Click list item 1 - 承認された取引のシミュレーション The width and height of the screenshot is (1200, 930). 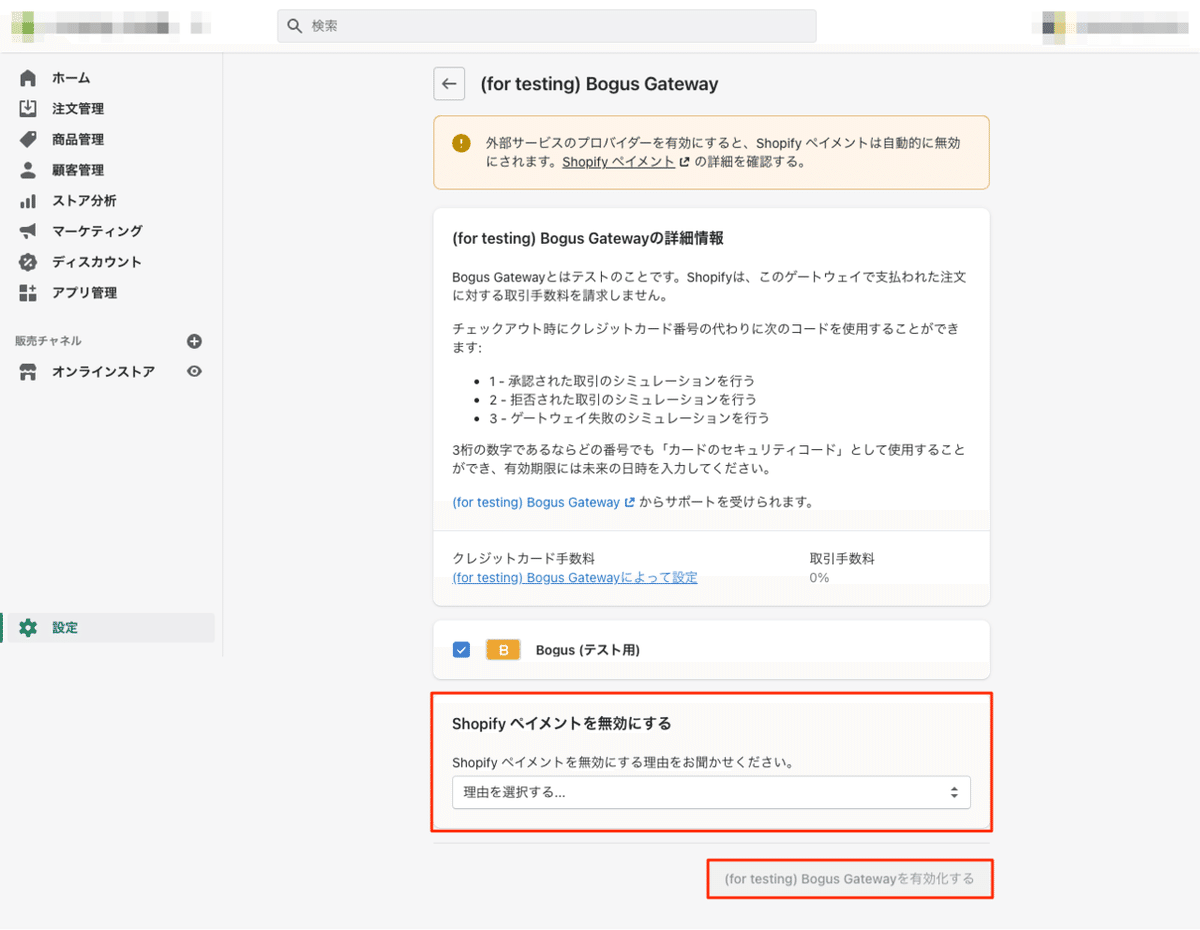622,381
